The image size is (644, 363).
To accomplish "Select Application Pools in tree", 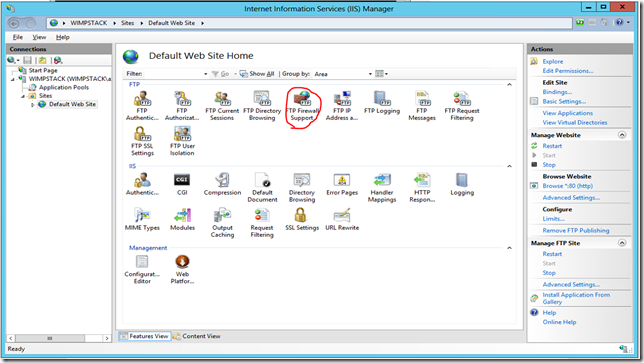I will [x=64, y=87].
